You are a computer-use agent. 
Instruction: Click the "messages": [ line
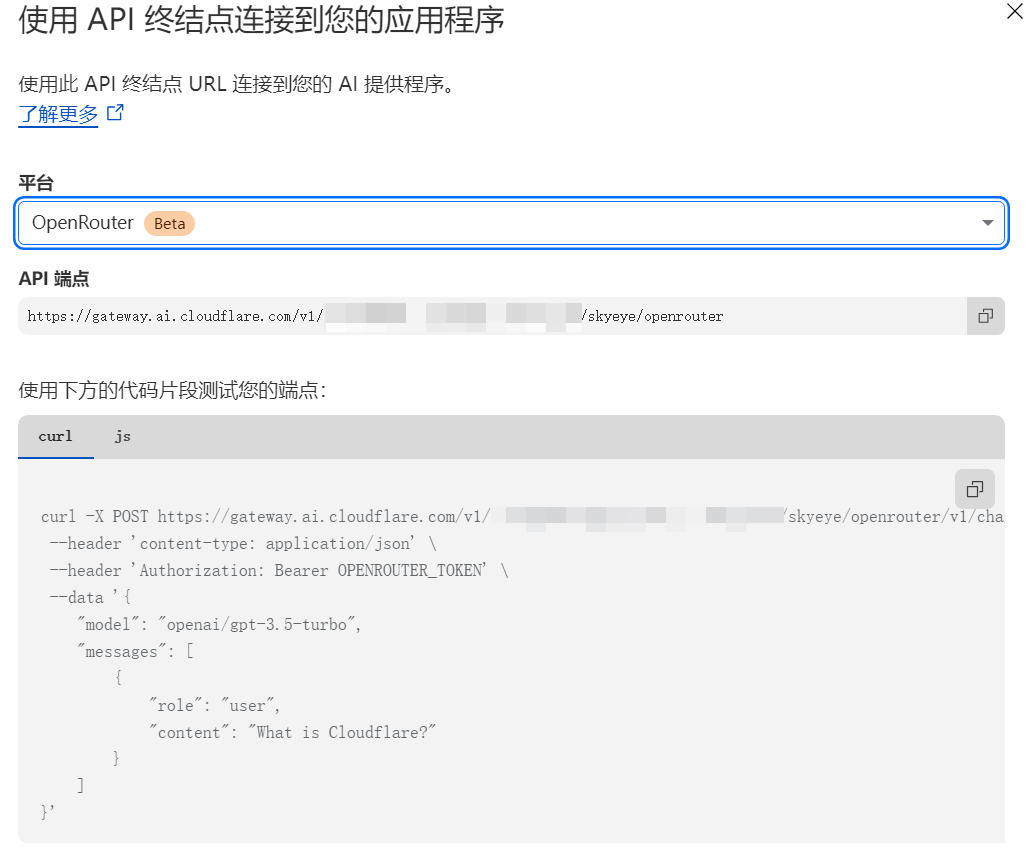pyautogui.click(x=135, y=652)
